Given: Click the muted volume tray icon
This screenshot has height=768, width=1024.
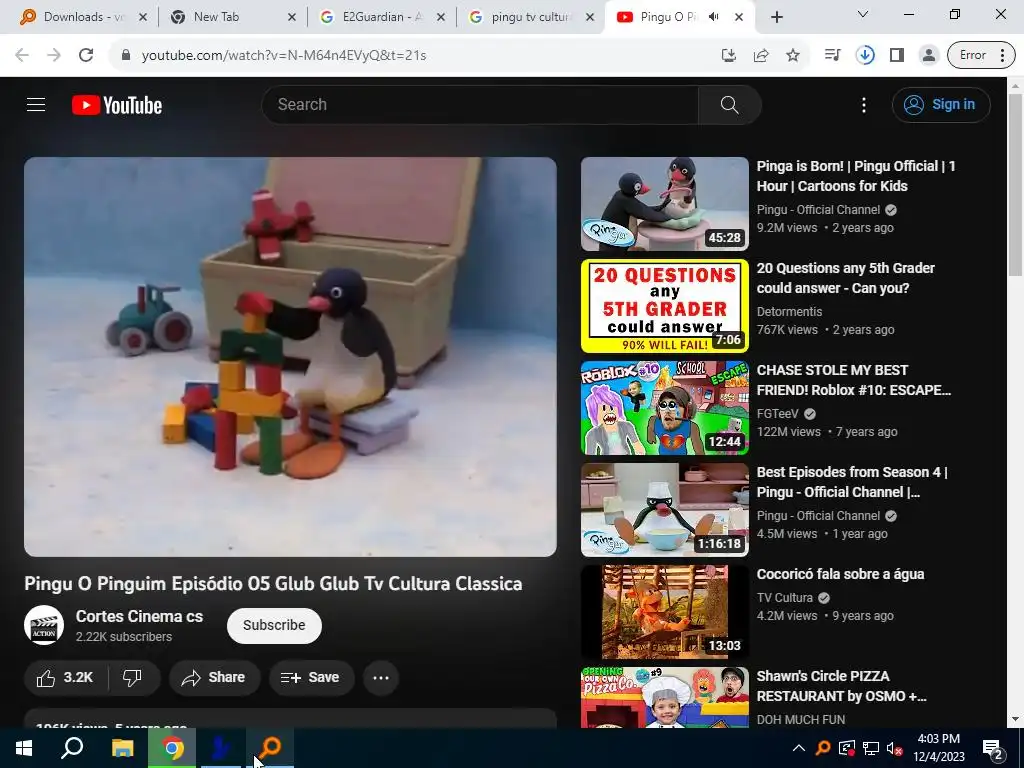Looking at the screenshot, I should (894, 748).
